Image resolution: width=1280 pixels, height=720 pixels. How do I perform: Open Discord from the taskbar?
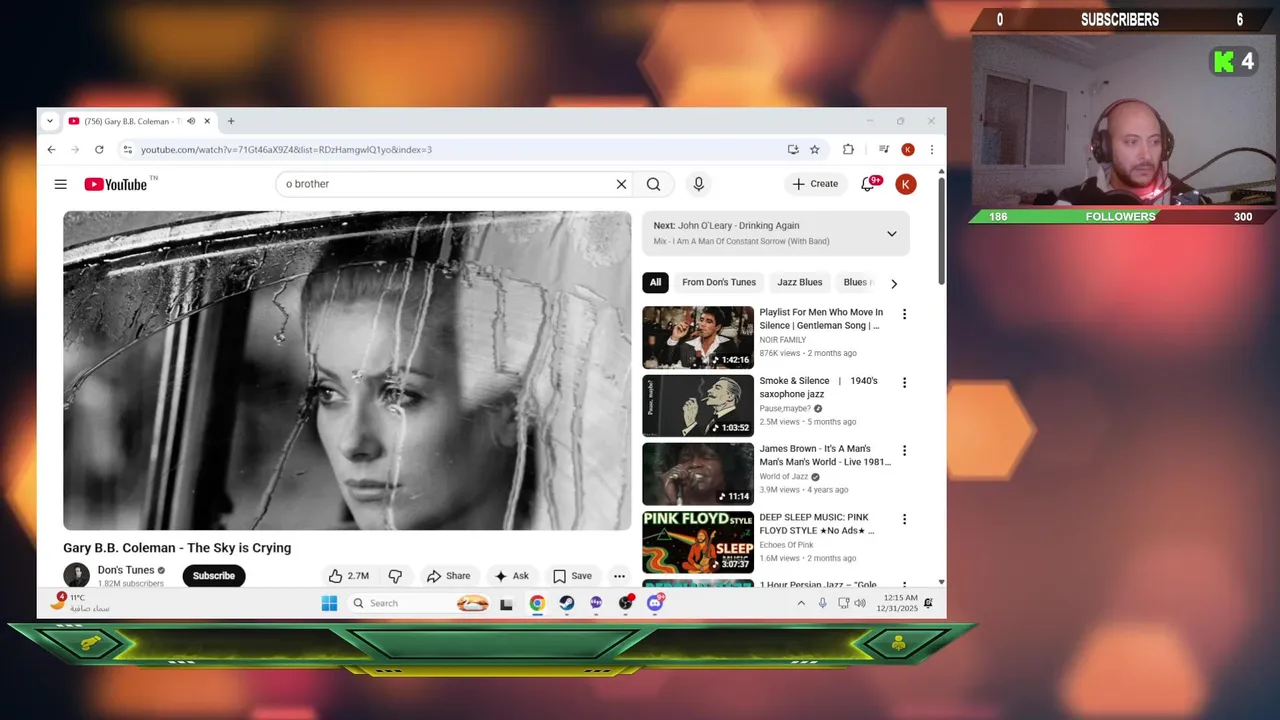click(655, 603)
